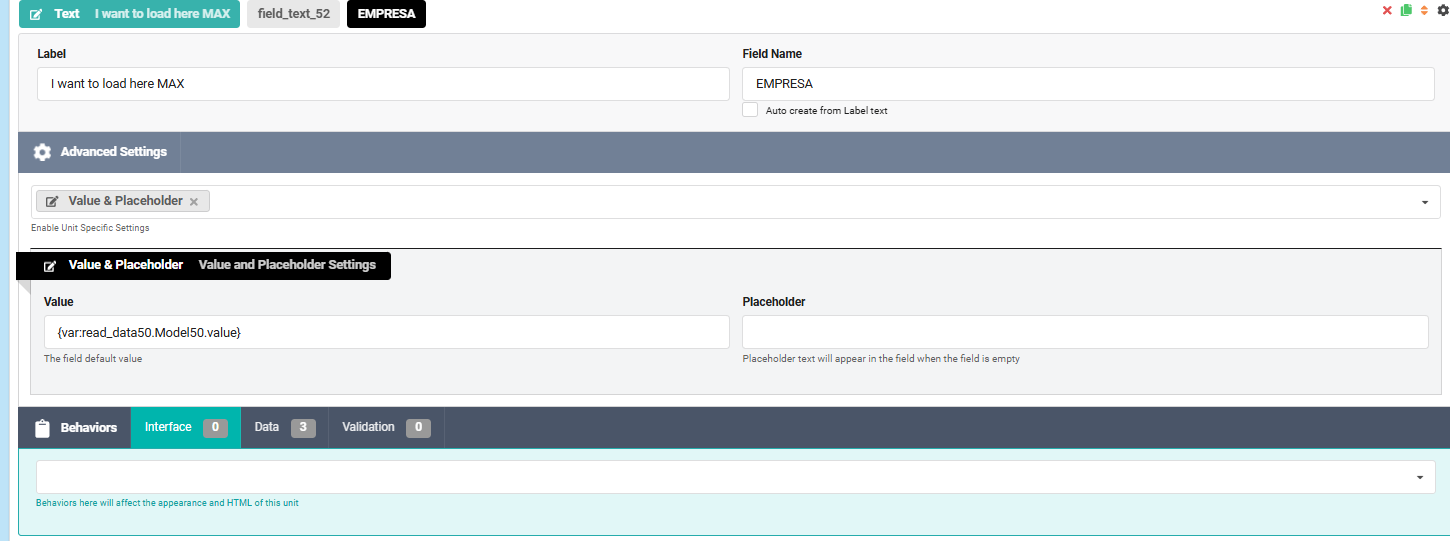Click the edit icon in the teal Text badge
1450x541 pixels.
tap(36, 15)
